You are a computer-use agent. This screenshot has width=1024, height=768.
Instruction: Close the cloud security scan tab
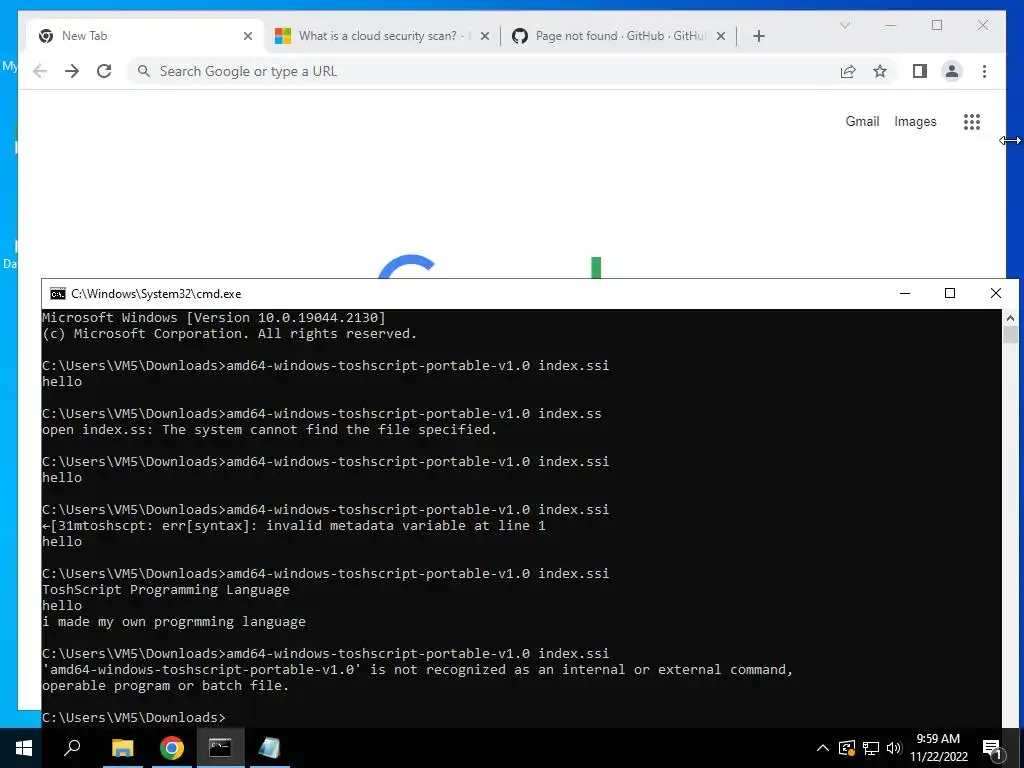(485, 36)
